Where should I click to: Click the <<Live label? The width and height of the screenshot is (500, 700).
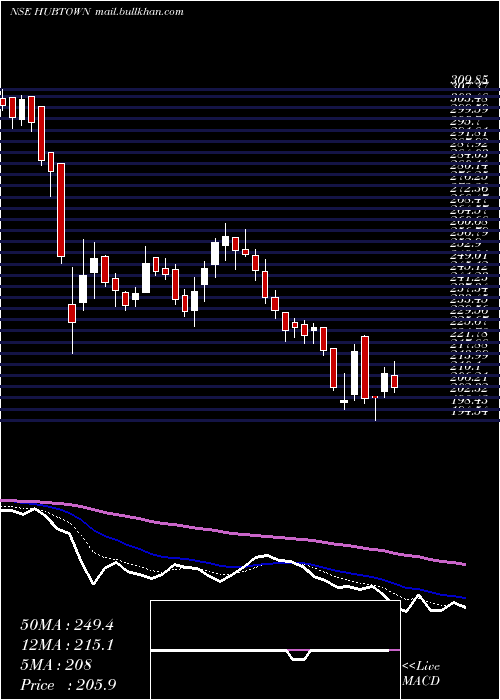[x=421, y=667]
